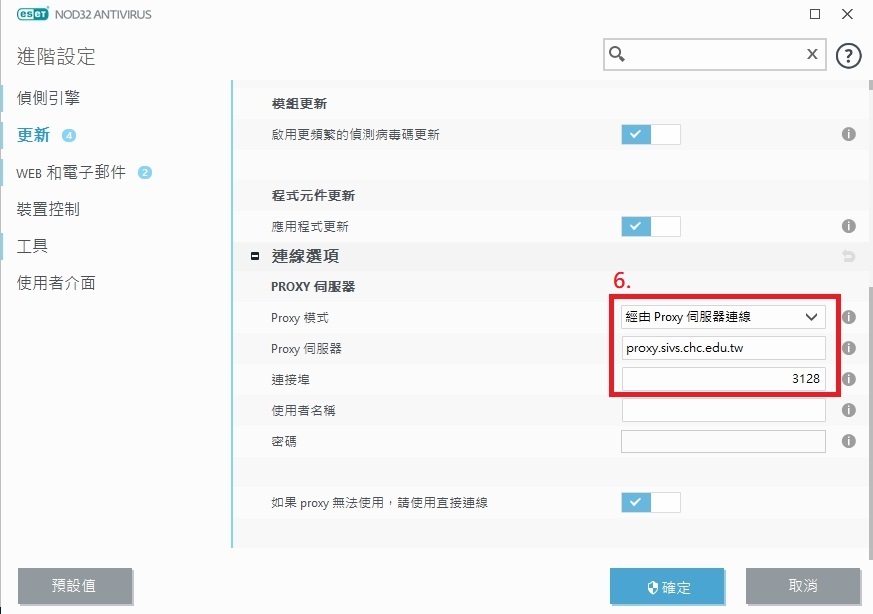Open the Proxy 模式 dropdown
The width and height of the screenshot is (873, 614).
[723, 317]
